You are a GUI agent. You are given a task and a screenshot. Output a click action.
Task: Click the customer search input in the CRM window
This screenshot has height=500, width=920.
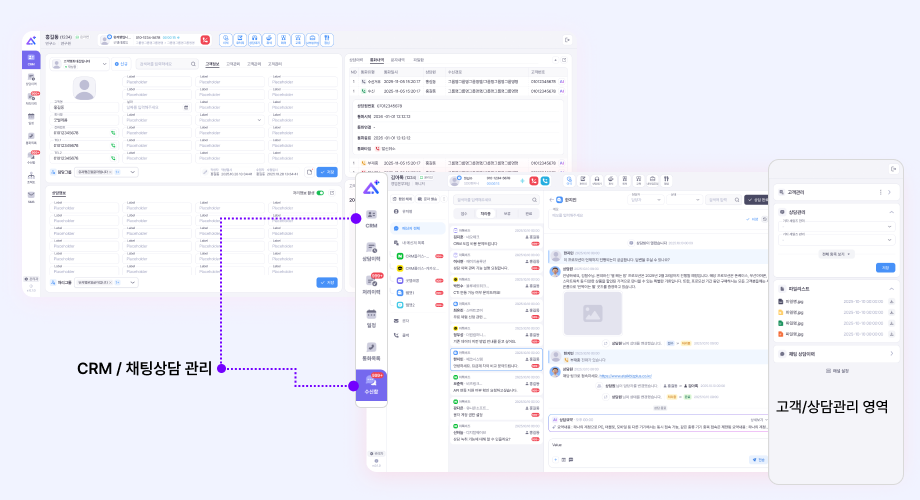167,64
